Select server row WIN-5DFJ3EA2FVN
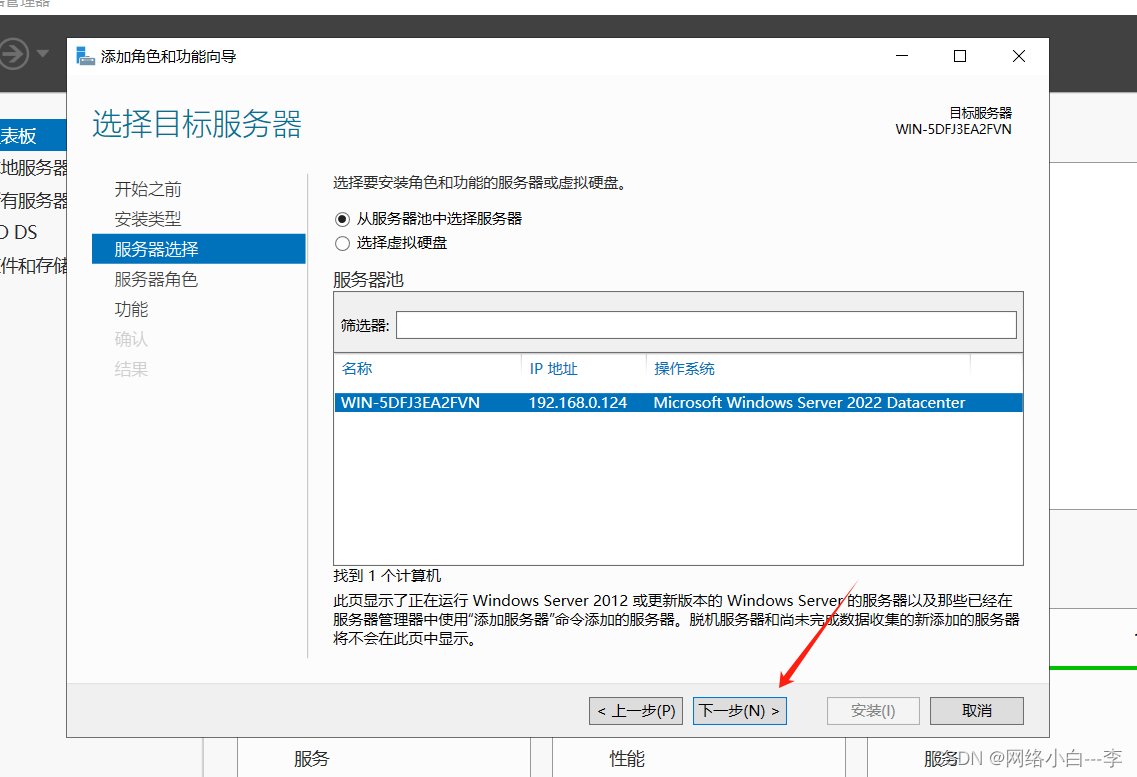 [x=679, y=402]
